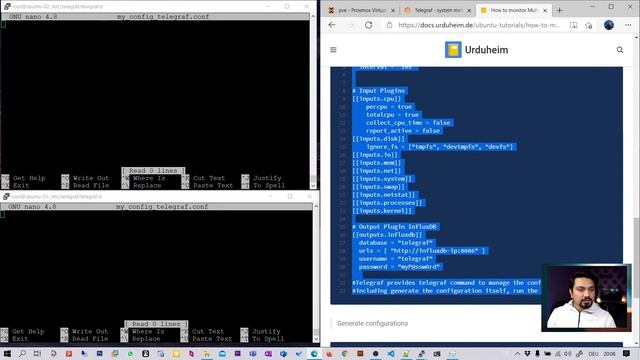Click "Where Is" in bottom nano window
This screenshot has height=360, width=640.
point(148,331)
